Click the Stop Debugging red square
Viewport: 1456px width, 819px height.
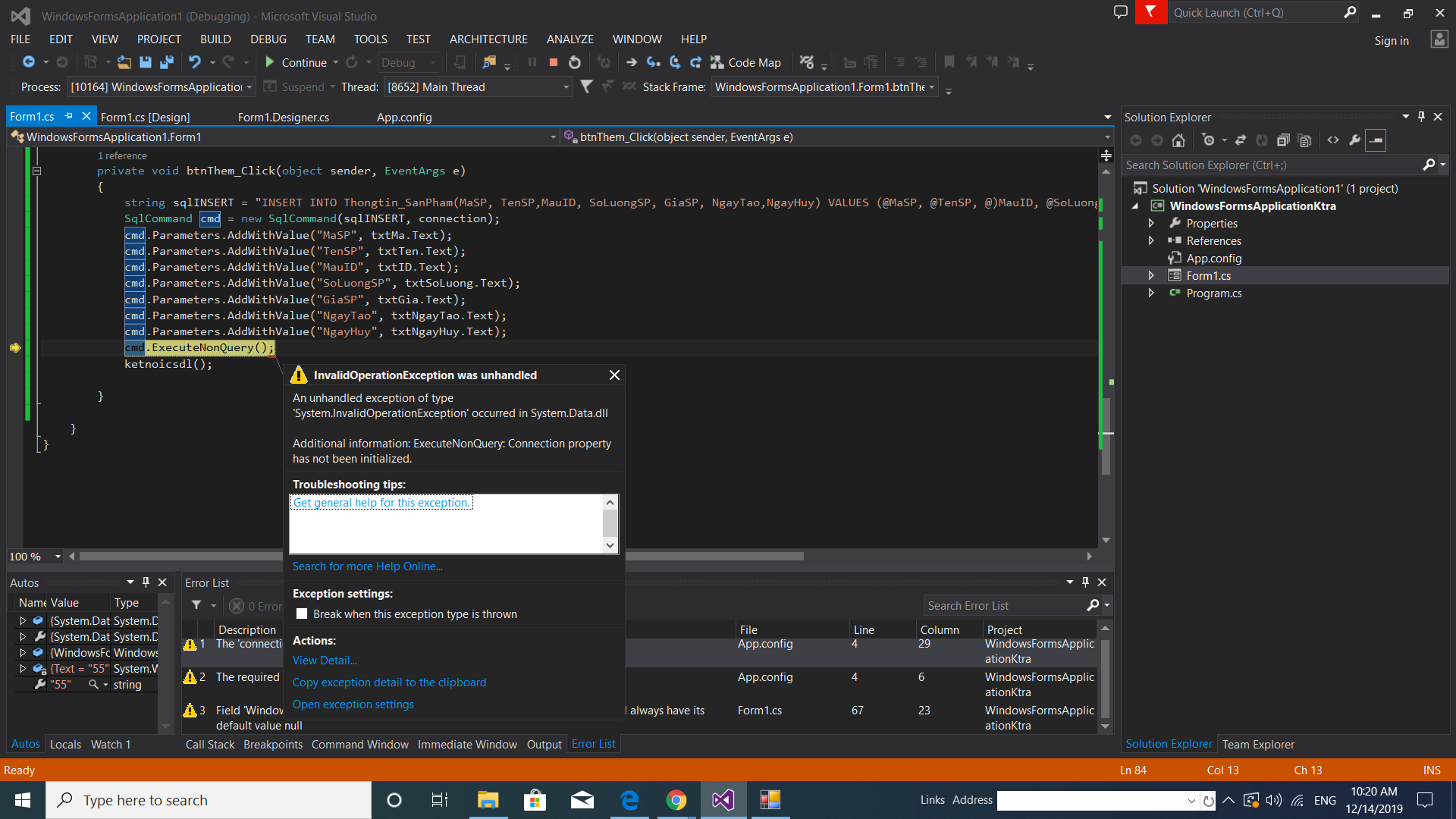554,62
